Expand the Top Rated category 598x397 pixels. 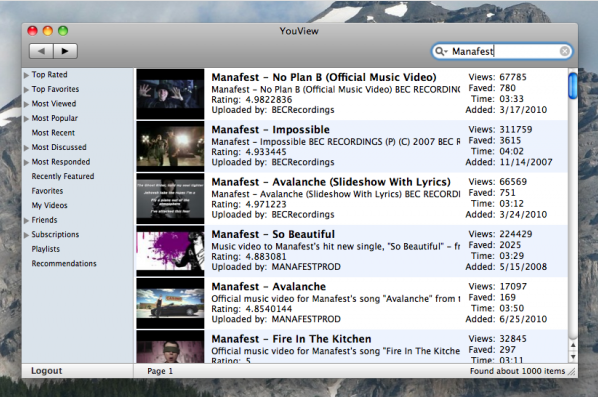26,75
